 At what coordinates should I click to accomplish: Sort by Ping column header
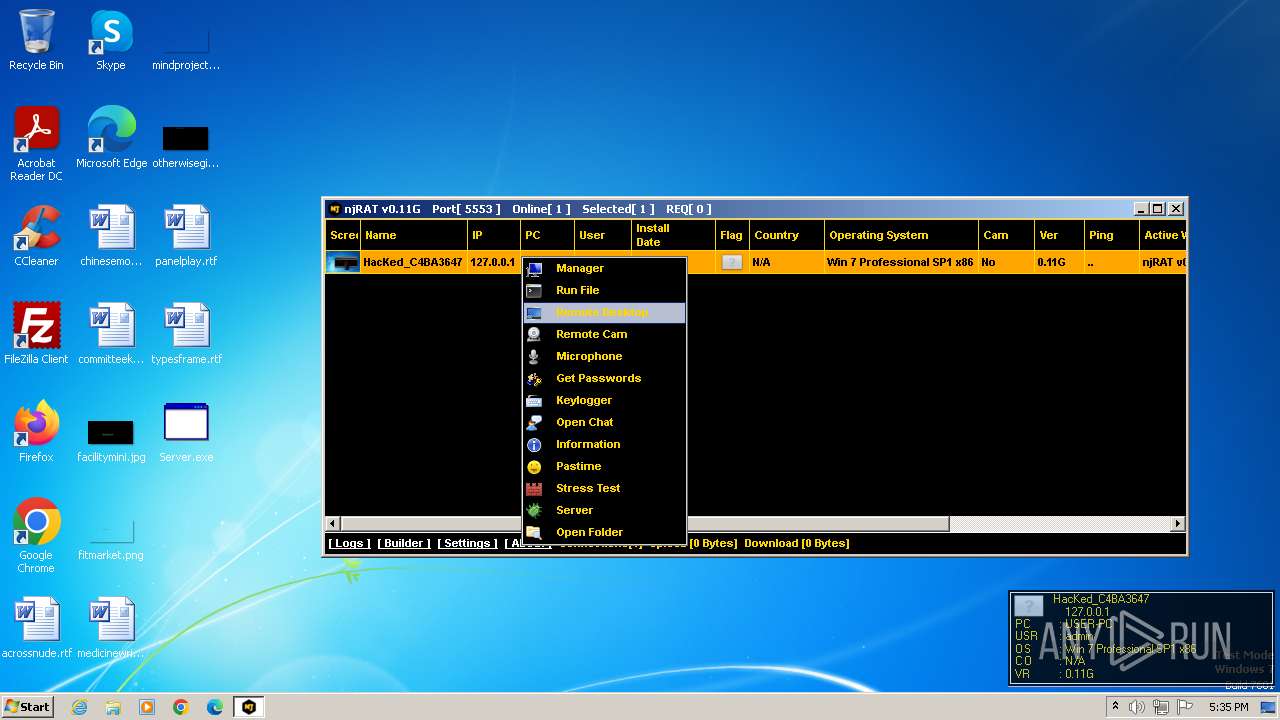[x=1112, y=235]
